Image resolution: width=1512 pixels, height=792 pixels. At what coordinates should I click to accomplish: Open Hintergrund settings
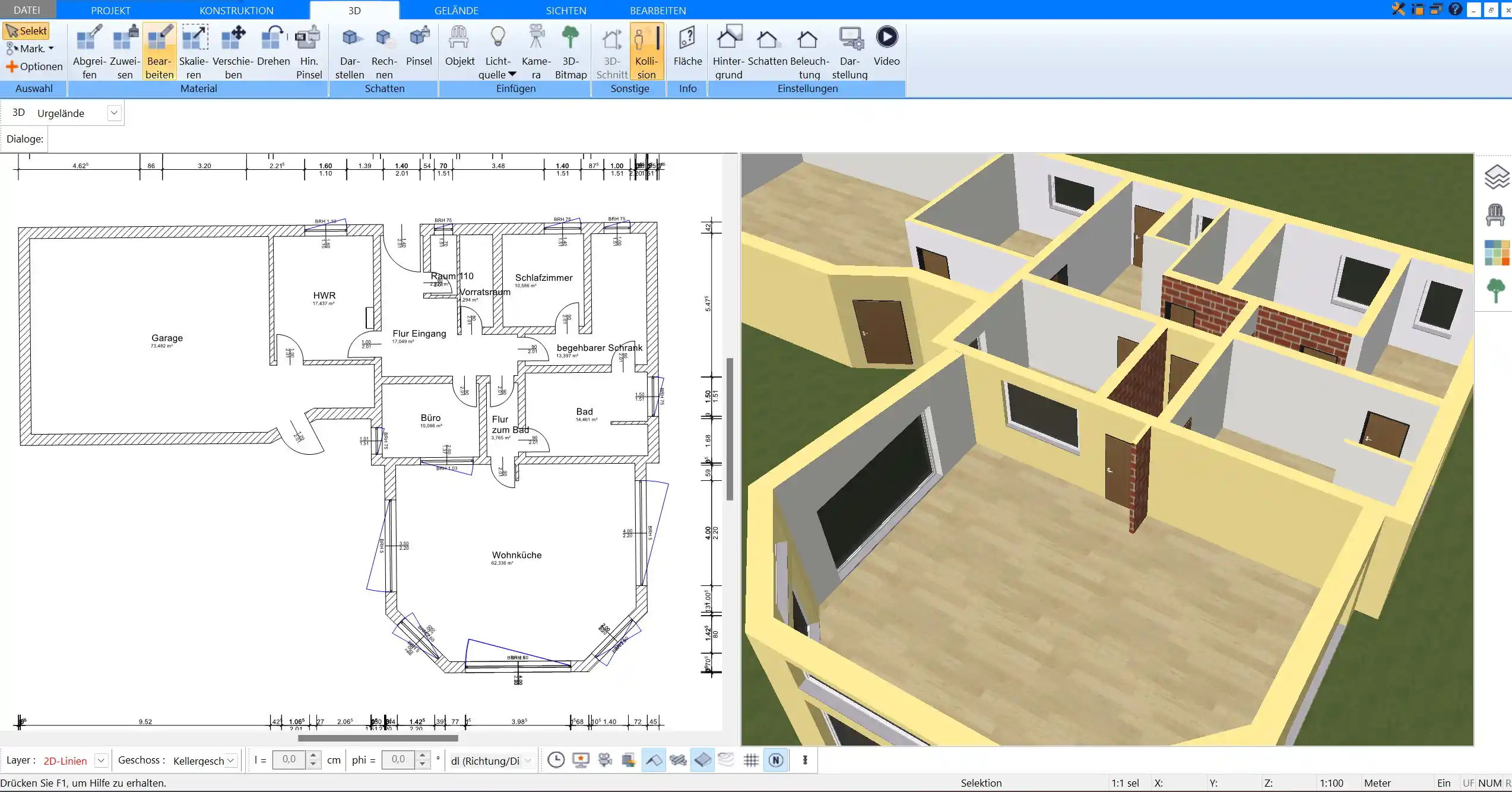point(728,52)
